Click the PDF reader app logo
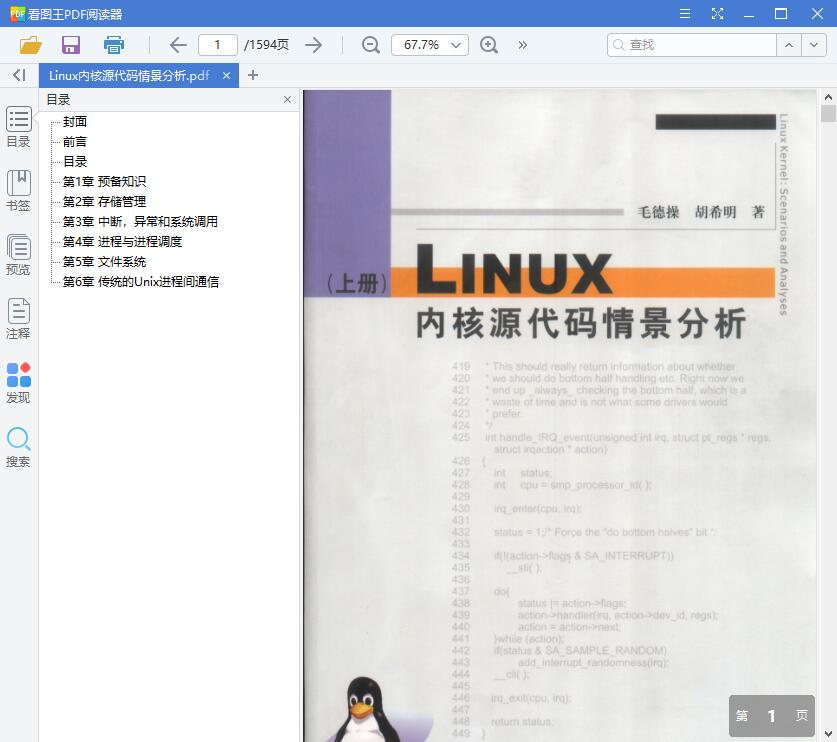This screenshot has width=837, height=742. click(x=17, y=13)
